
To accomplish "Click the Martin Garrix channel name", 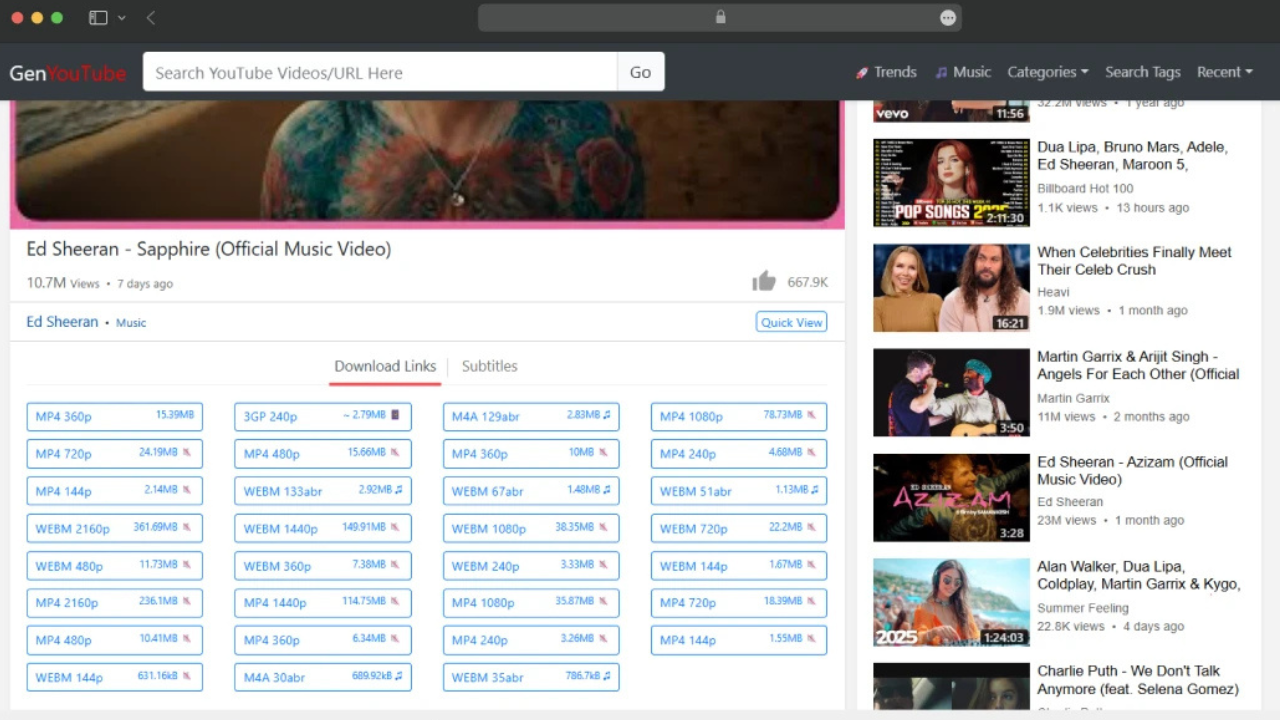I will (1073, 398).
